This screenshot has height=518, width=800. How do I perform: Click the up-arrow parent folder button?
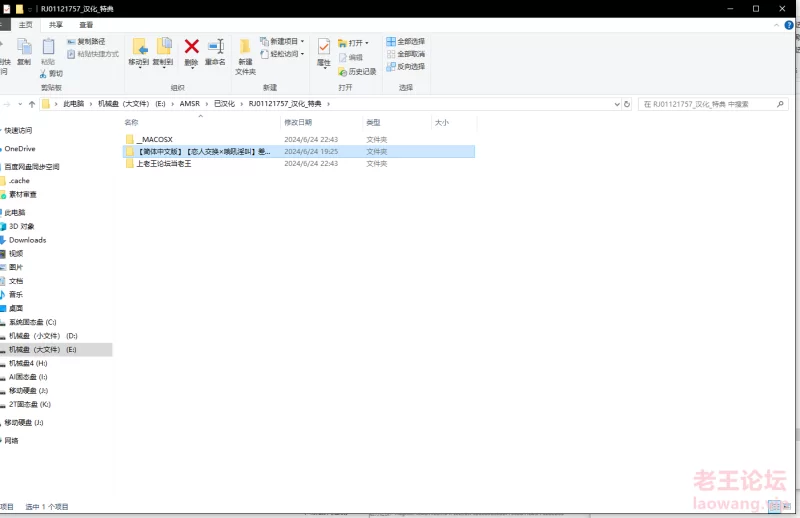click(x=32, y=103)
